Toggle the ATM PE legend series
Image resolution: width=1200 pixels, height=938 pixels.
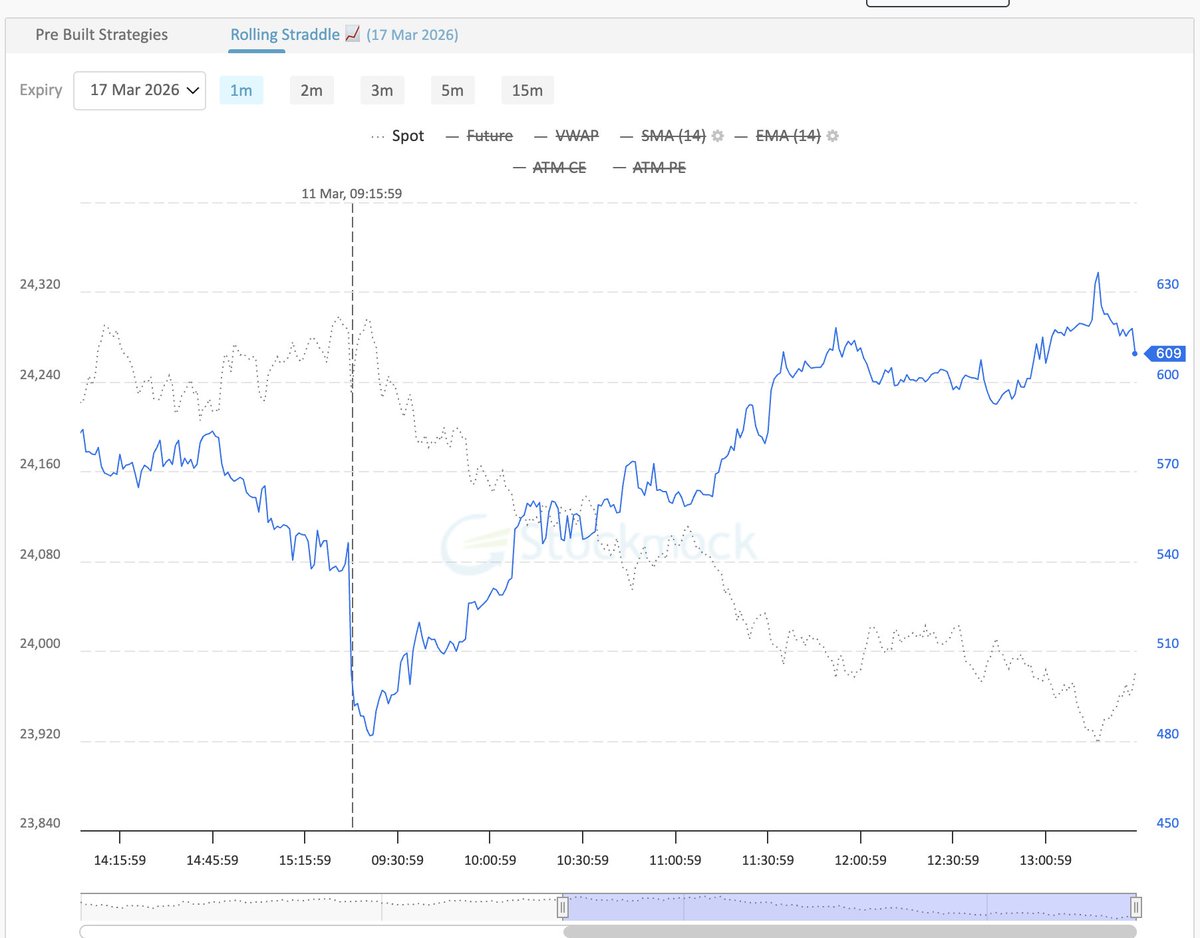click(649, 167)
